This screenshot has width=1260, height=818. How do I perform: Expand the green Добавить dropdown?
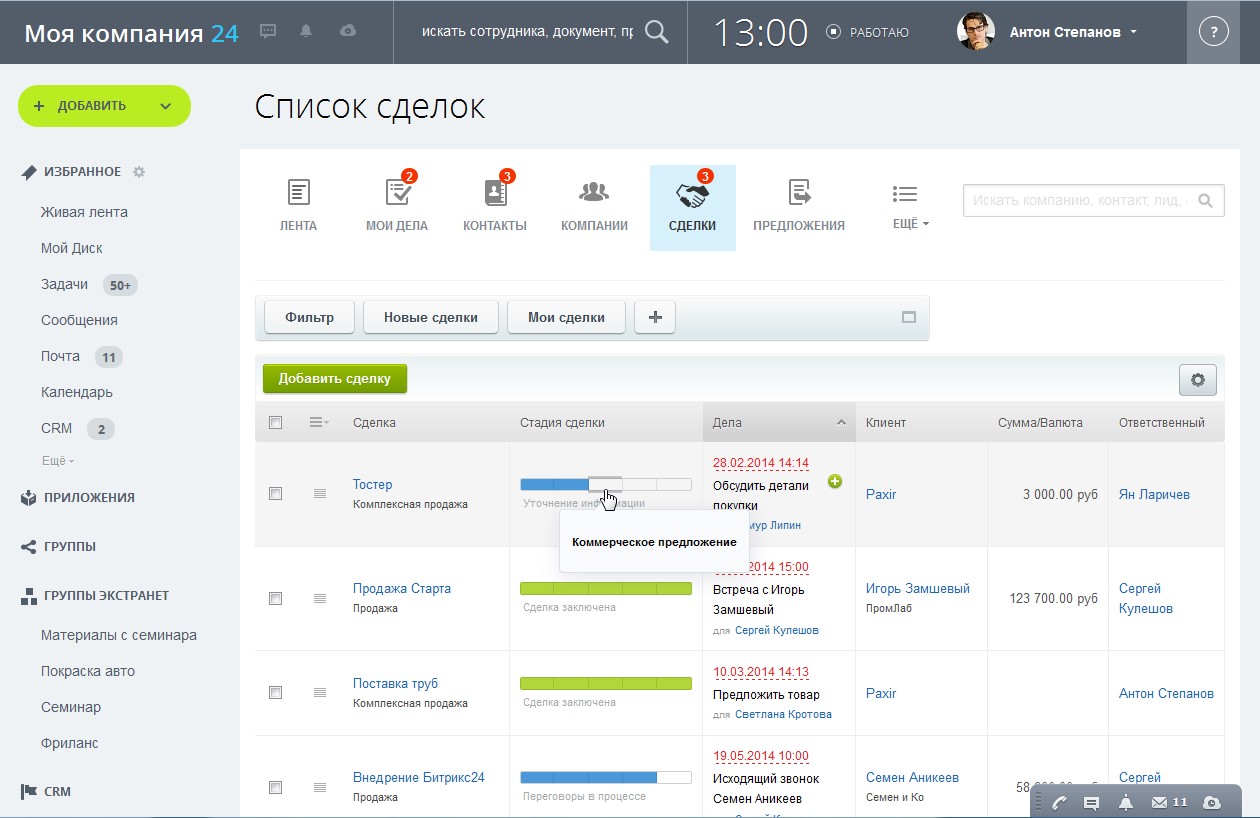(165, 106)
